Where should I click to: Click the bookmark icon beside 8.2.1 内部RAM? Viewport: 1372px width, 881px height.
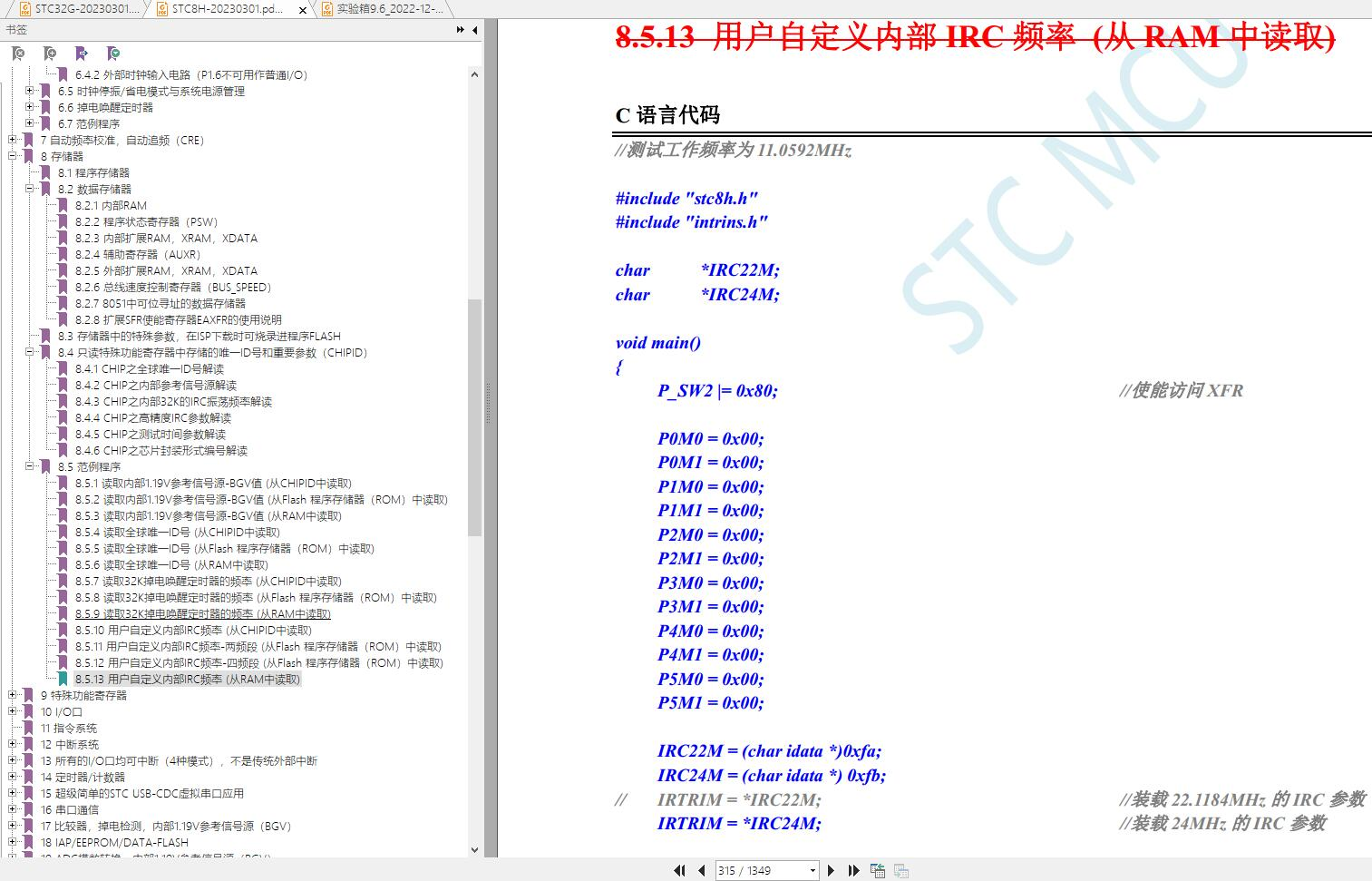(63, 206)
